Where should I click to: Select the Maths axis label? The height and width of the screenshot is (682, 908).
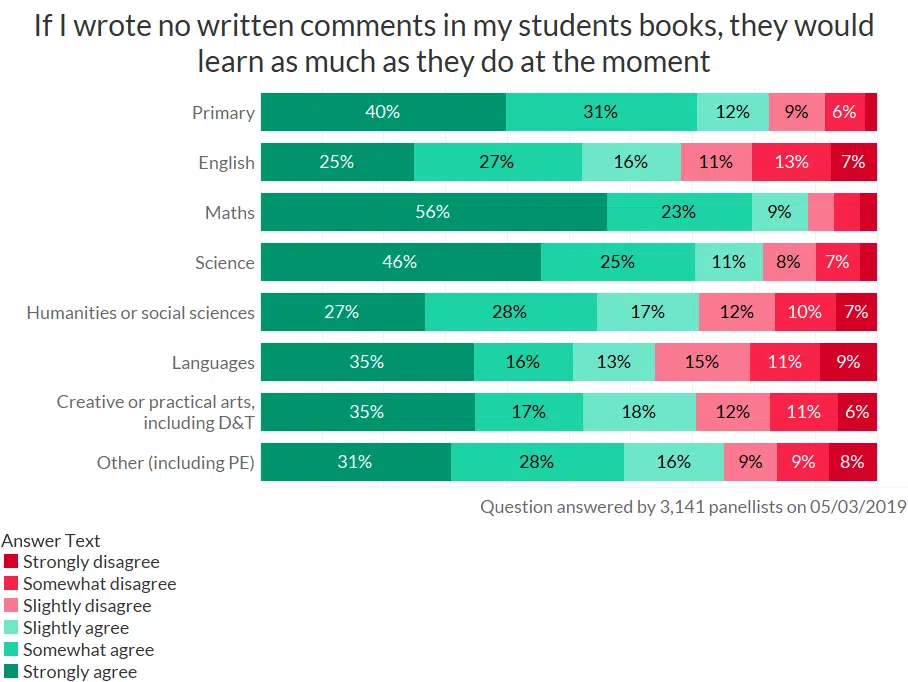point(230,213)
